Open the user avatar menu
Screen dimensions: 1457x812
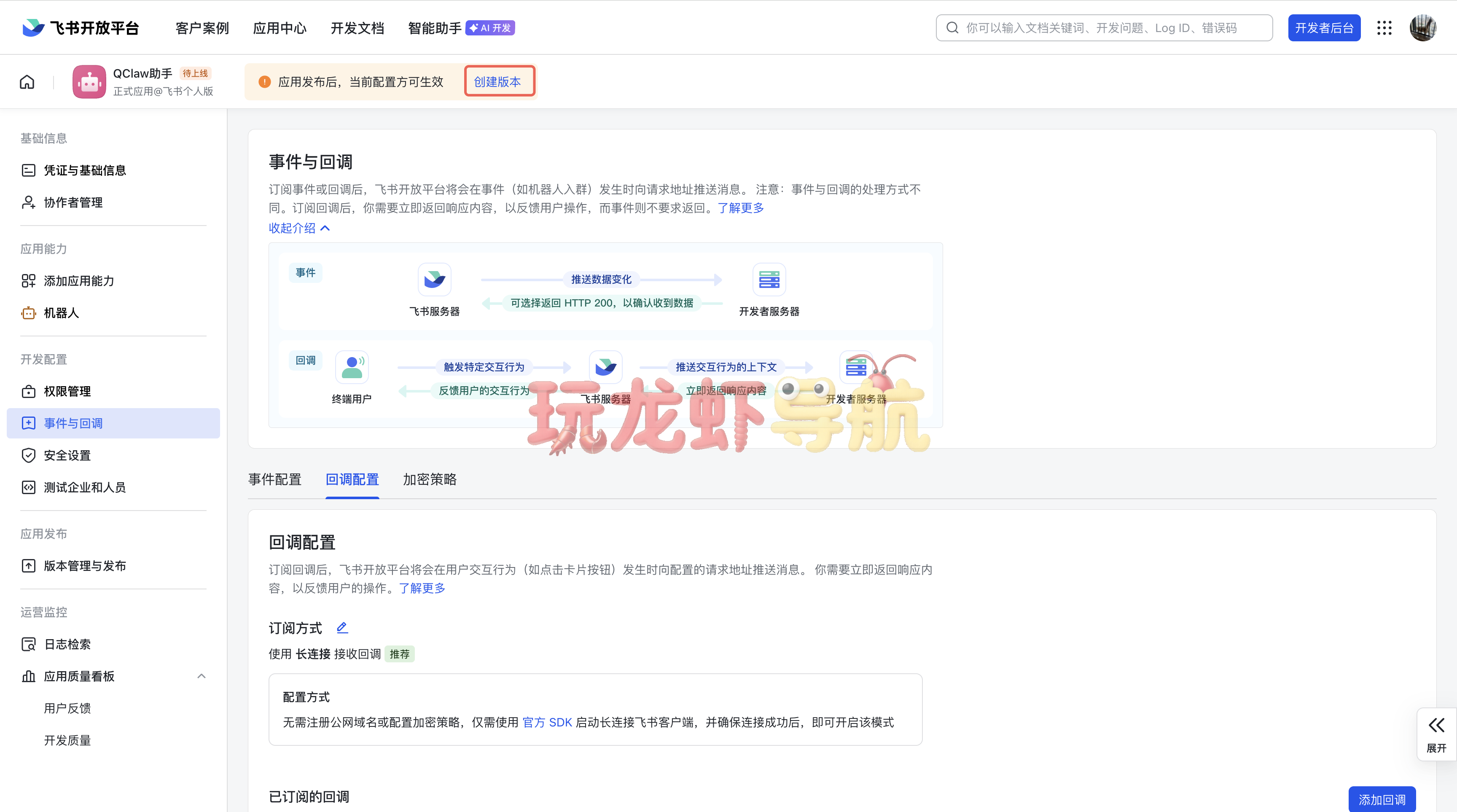1422,28
